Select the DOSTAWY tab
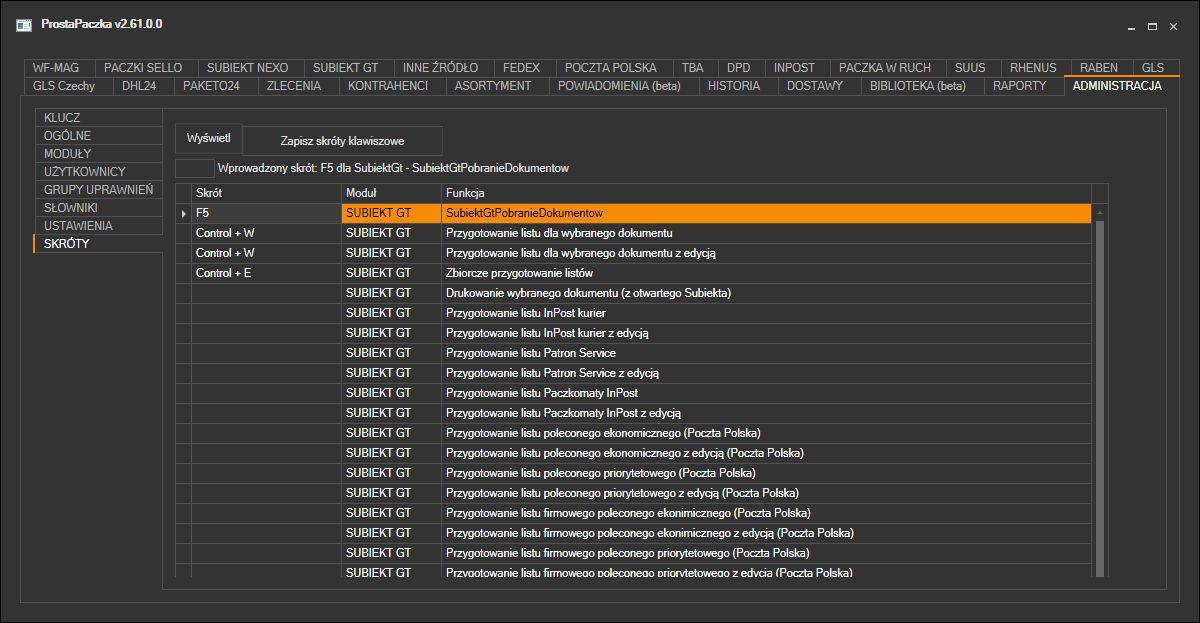Screen dimensions: 1200x623 (815, 86)
